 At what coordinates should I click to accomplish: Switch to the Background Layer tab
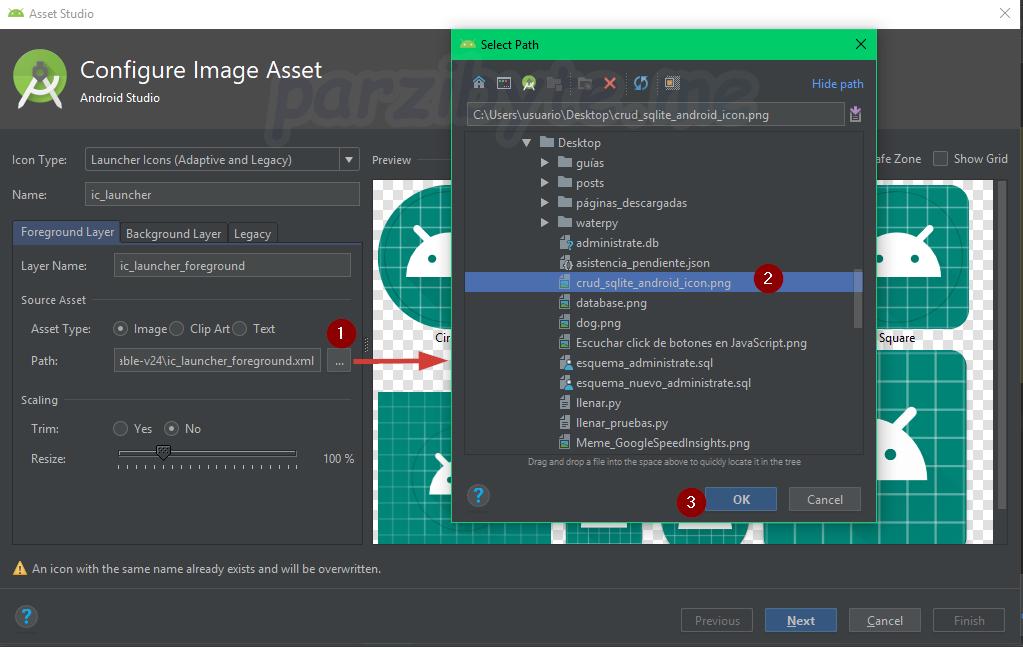[x=173, y=233]
